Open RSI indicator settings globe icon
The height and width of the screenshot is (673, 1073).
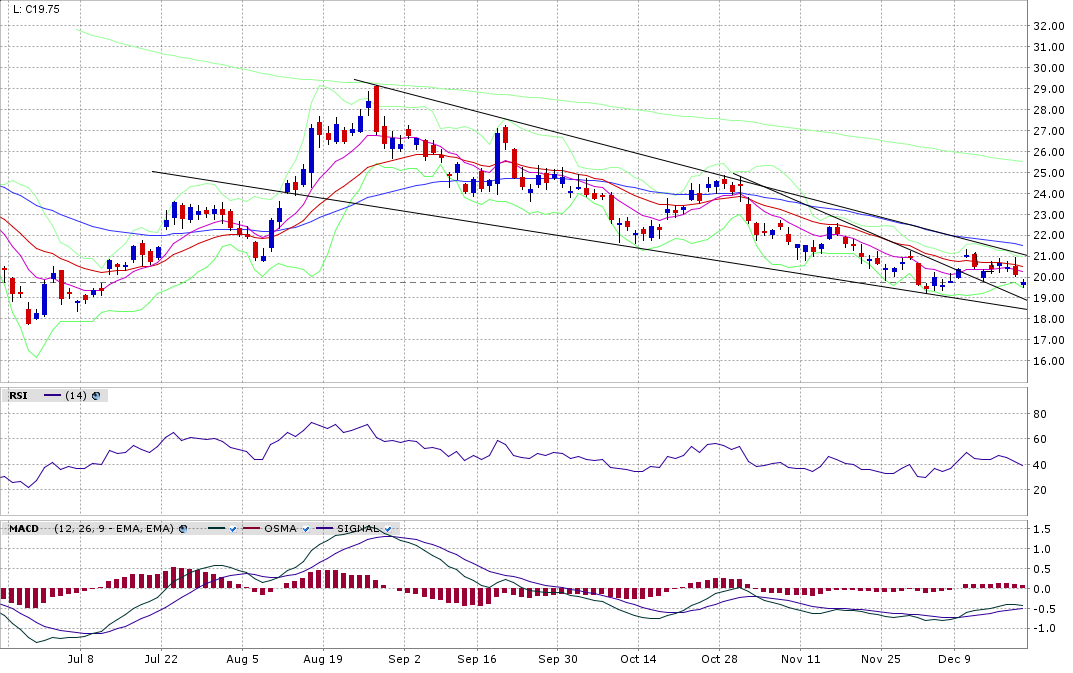[x=96, y=396]
